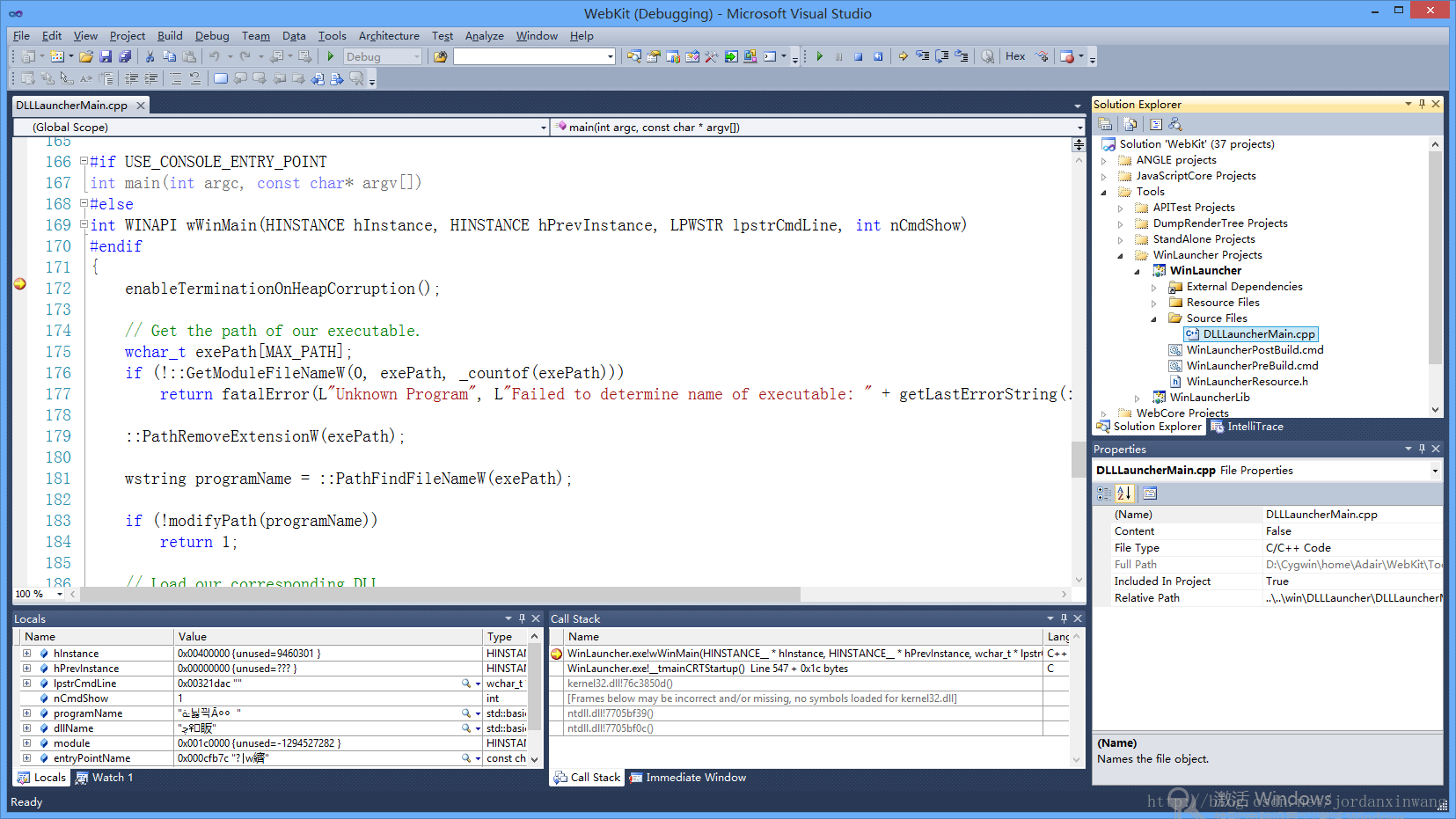Toggle Hex display mode
Screen dimensions: 1456x819
click(x=1015, y=56)
